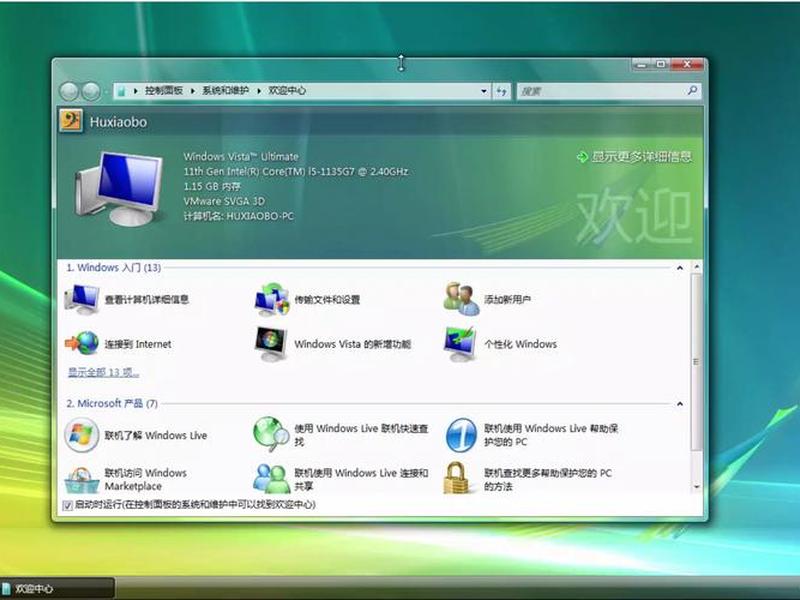Focus the 搜索 search input field
The height and width of the screenshot is (600, 800).
601,91
